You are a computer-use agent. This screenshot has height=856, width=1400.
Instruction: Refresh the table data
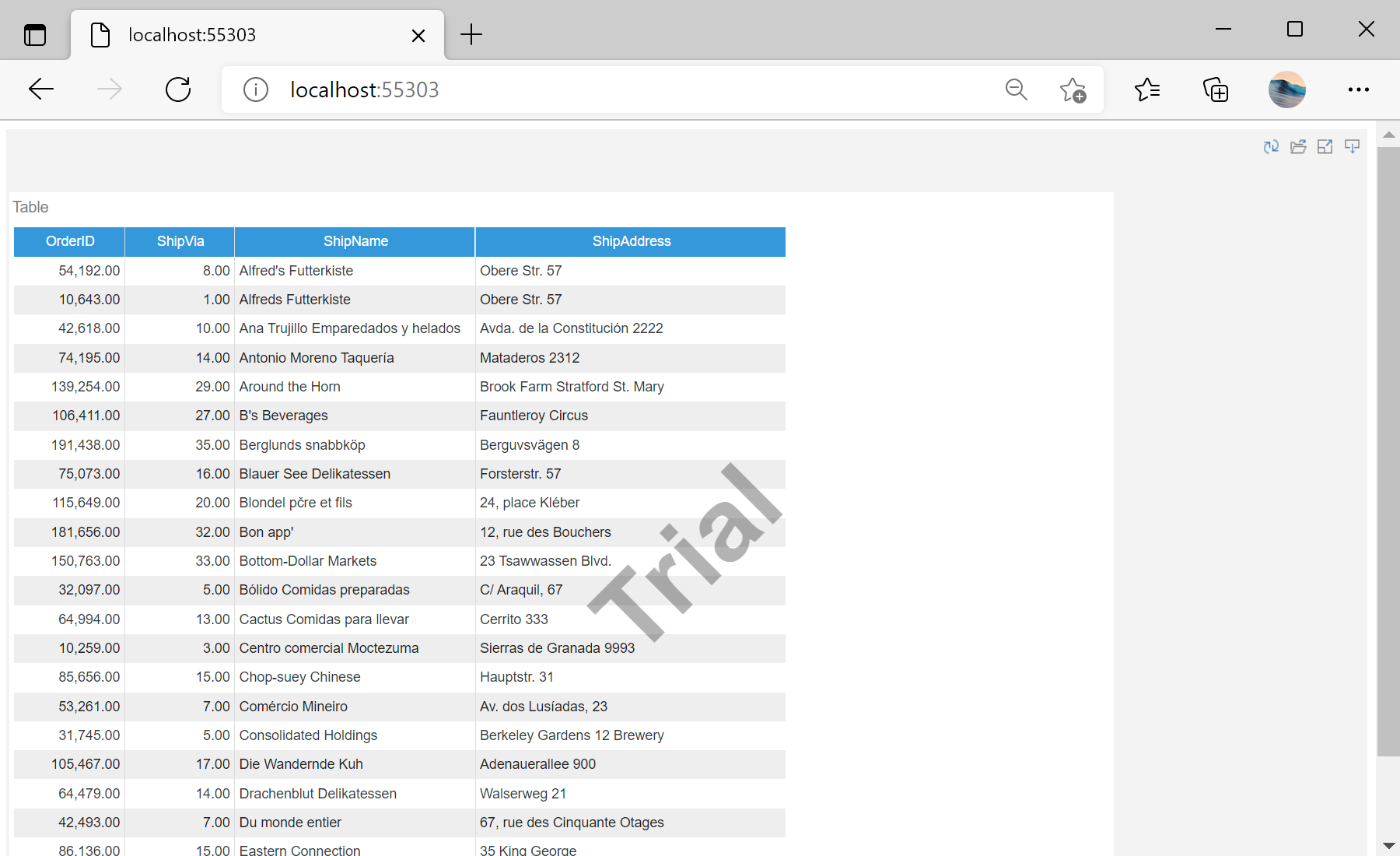[x=1270, y=146]
